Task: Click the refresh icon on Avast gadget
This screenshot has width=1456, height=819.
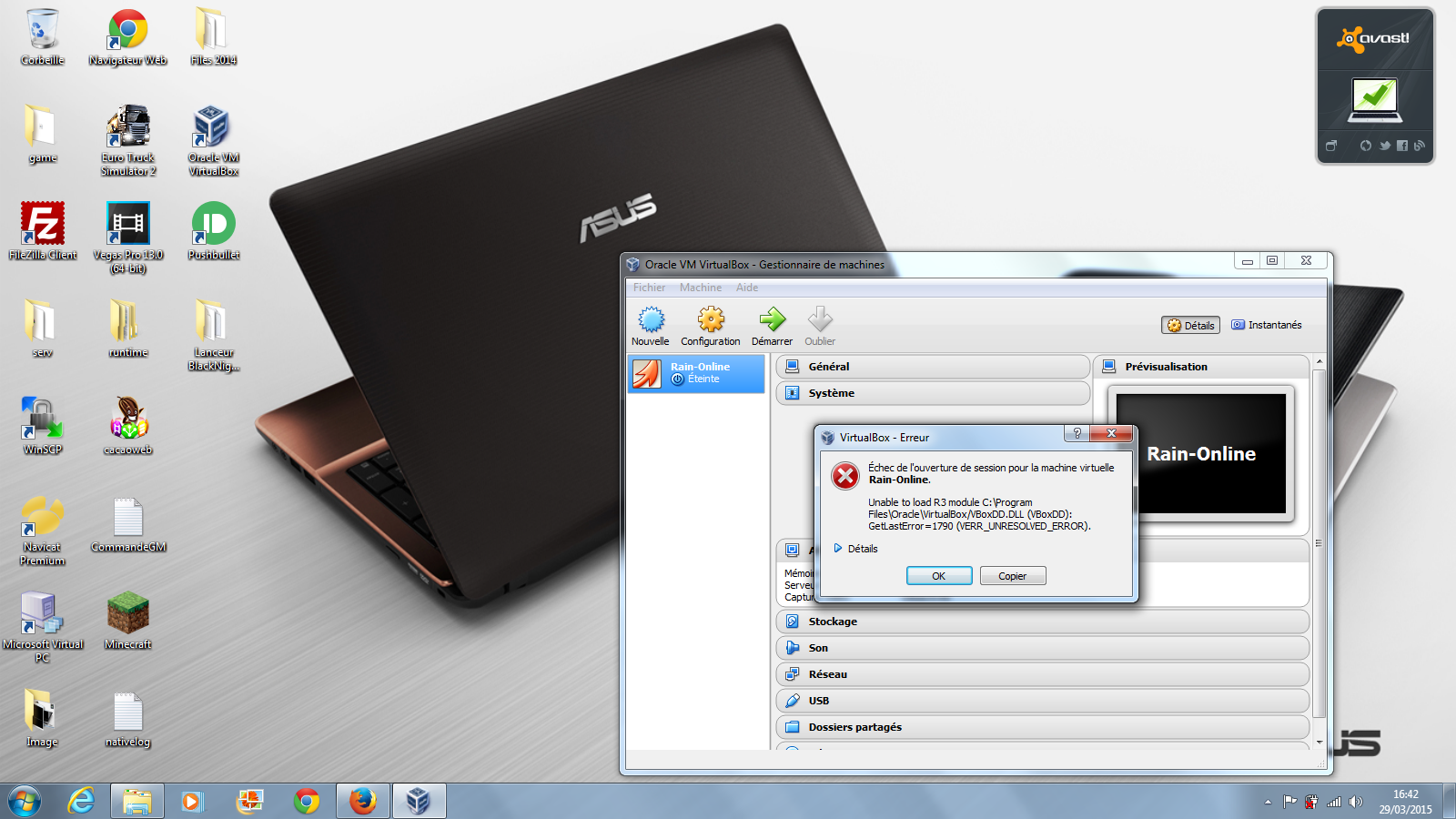Action: coord(1366,146)
